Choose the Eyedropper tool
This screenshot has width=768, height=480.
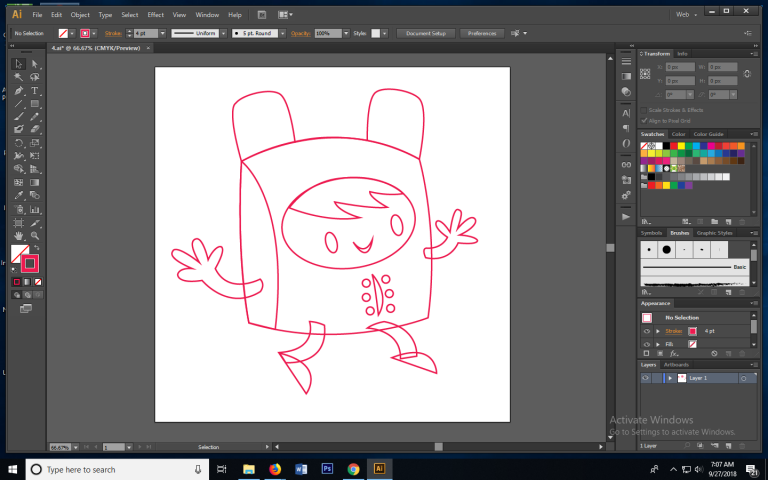(x=18, y=195)
